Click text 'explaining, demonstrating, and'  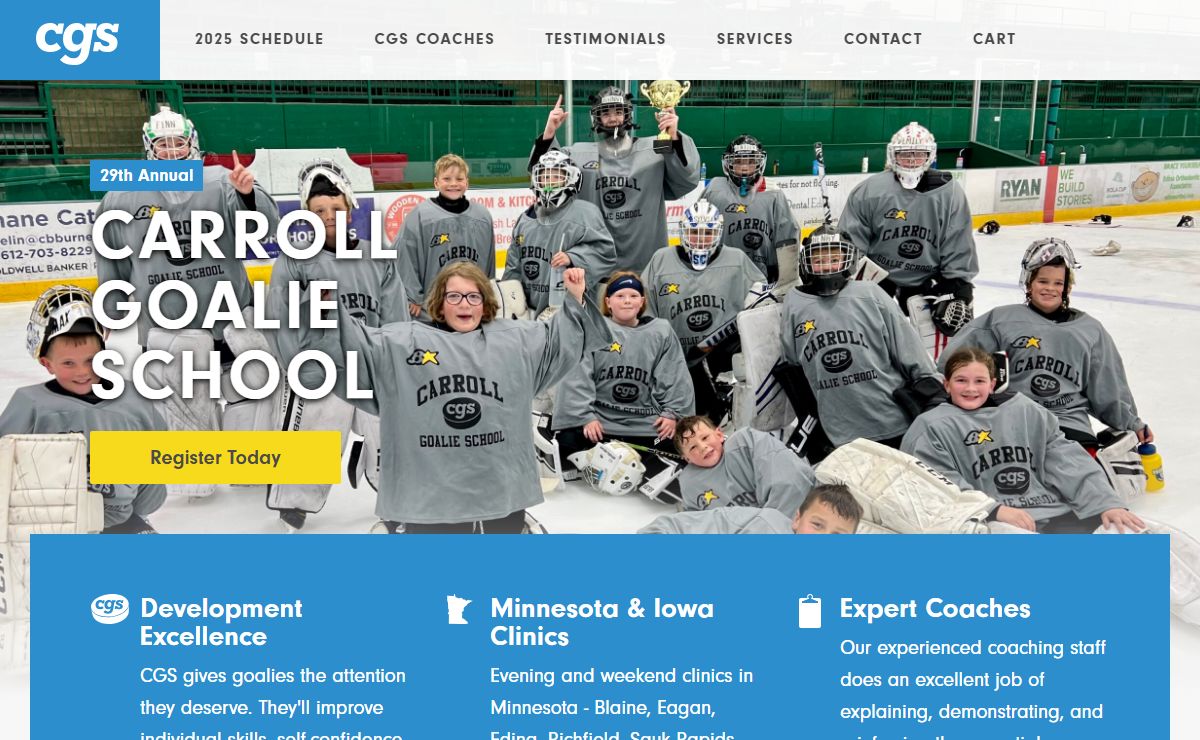click(x=972, y=712)
